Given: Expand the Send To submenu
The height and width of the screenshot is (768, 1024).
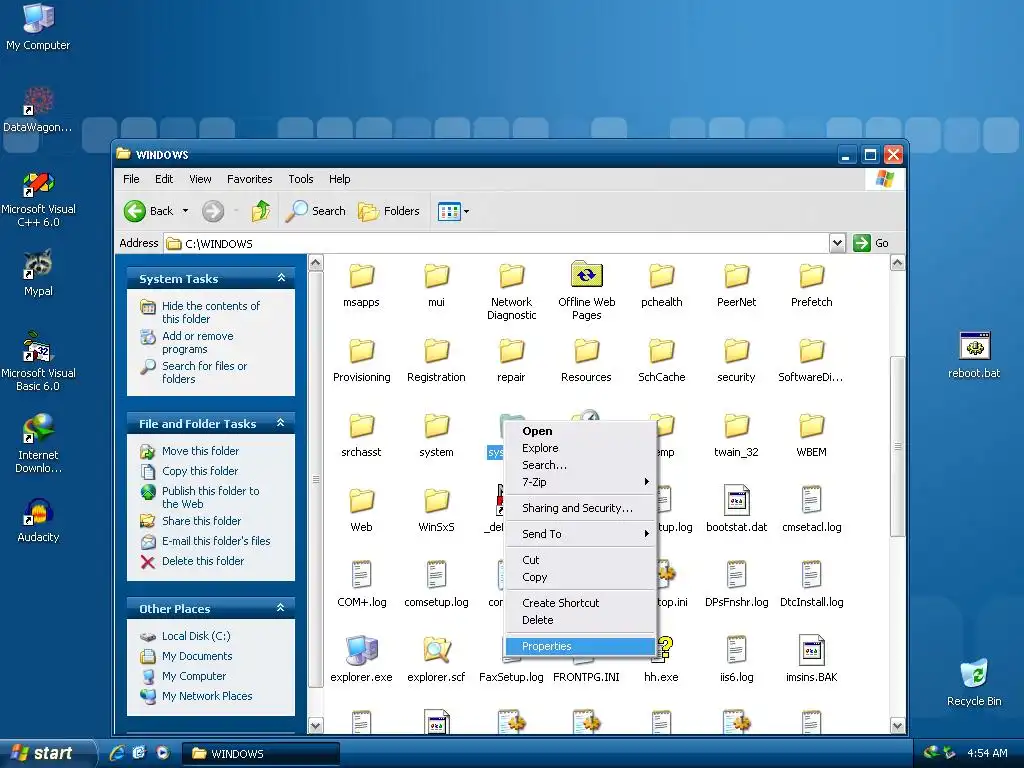Looking at the screenshot, I should 580,534.
